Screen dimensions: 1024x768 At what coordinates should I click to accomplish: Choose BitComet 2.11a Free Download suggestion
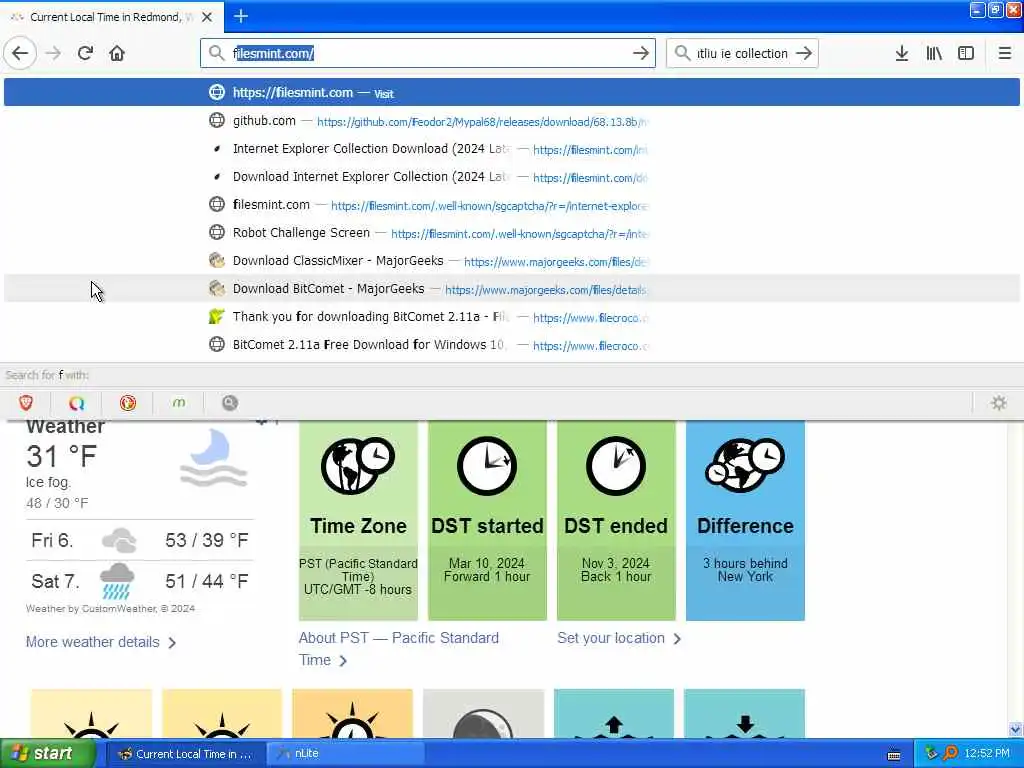coord(511,345)
